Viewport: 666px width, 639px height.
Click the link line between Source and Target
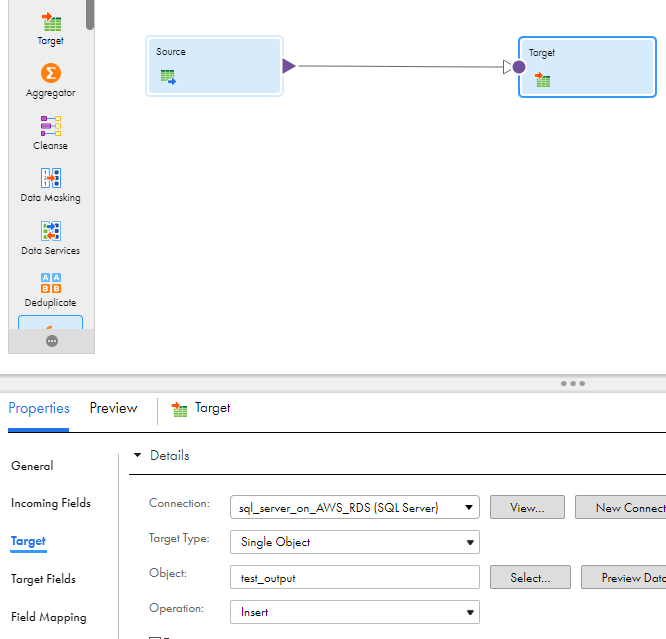point(399,66)
